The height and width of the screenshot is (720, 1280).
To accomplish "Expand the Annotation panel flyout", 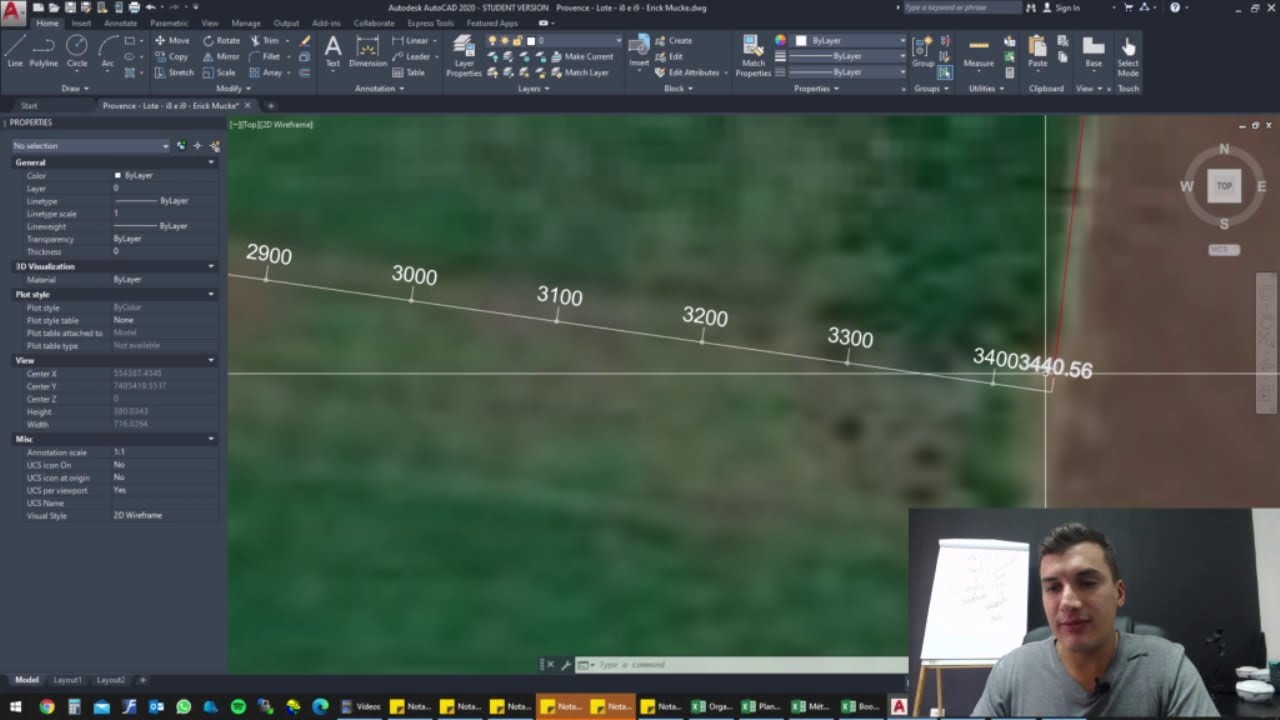I will pos(379,88).
